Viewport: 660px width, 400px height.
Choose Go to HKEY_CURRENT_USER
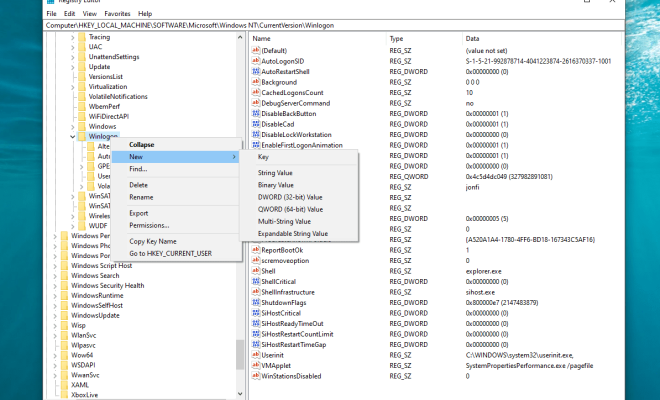click(176, 253)
